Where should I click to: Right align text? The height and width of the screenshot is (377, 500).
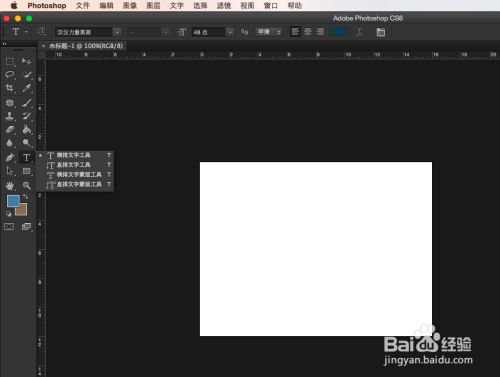(x=320, y=32)
